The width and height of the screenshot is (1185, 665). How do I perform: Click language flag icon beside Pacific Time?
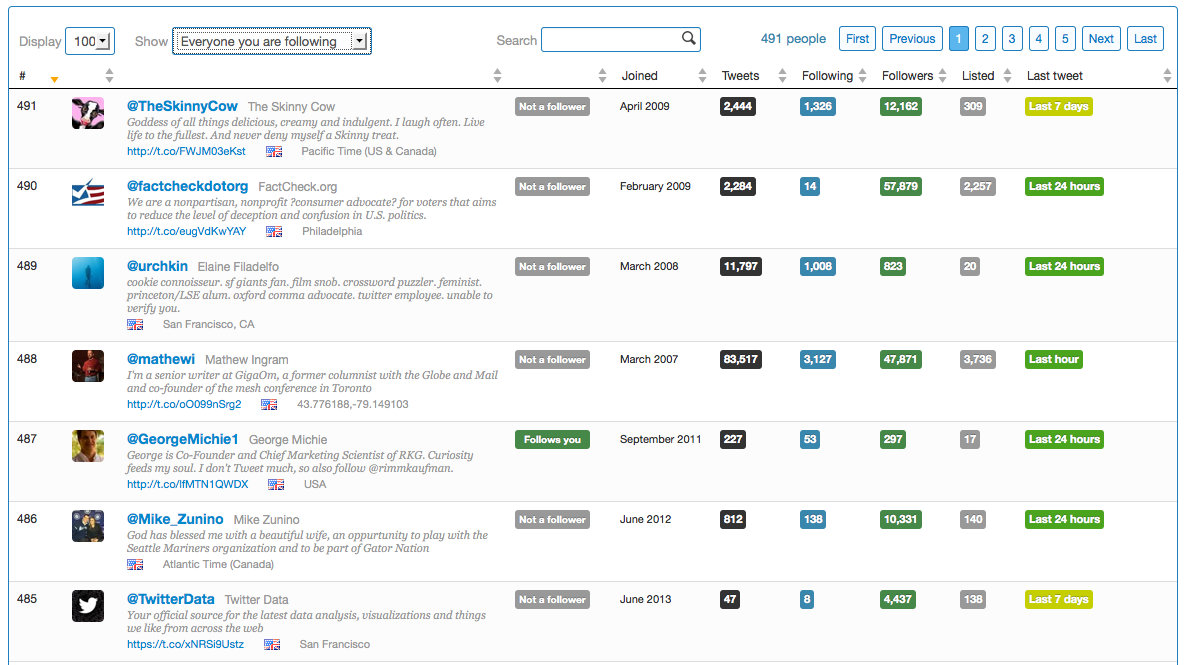(x=274, y=152)
